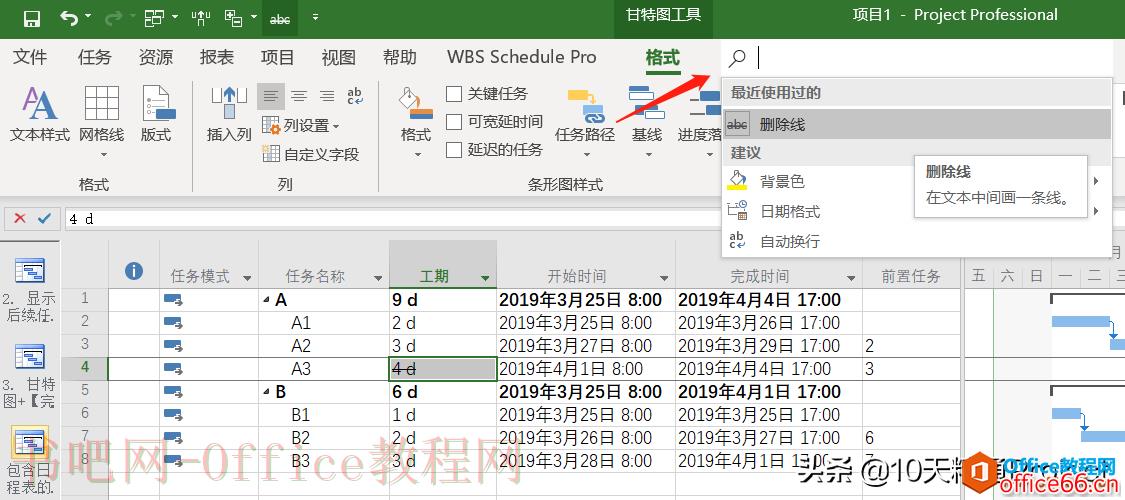Open the Text Styles (文本样式) tool
This screenshot has width=1125, height=500.
coord(39,115)
